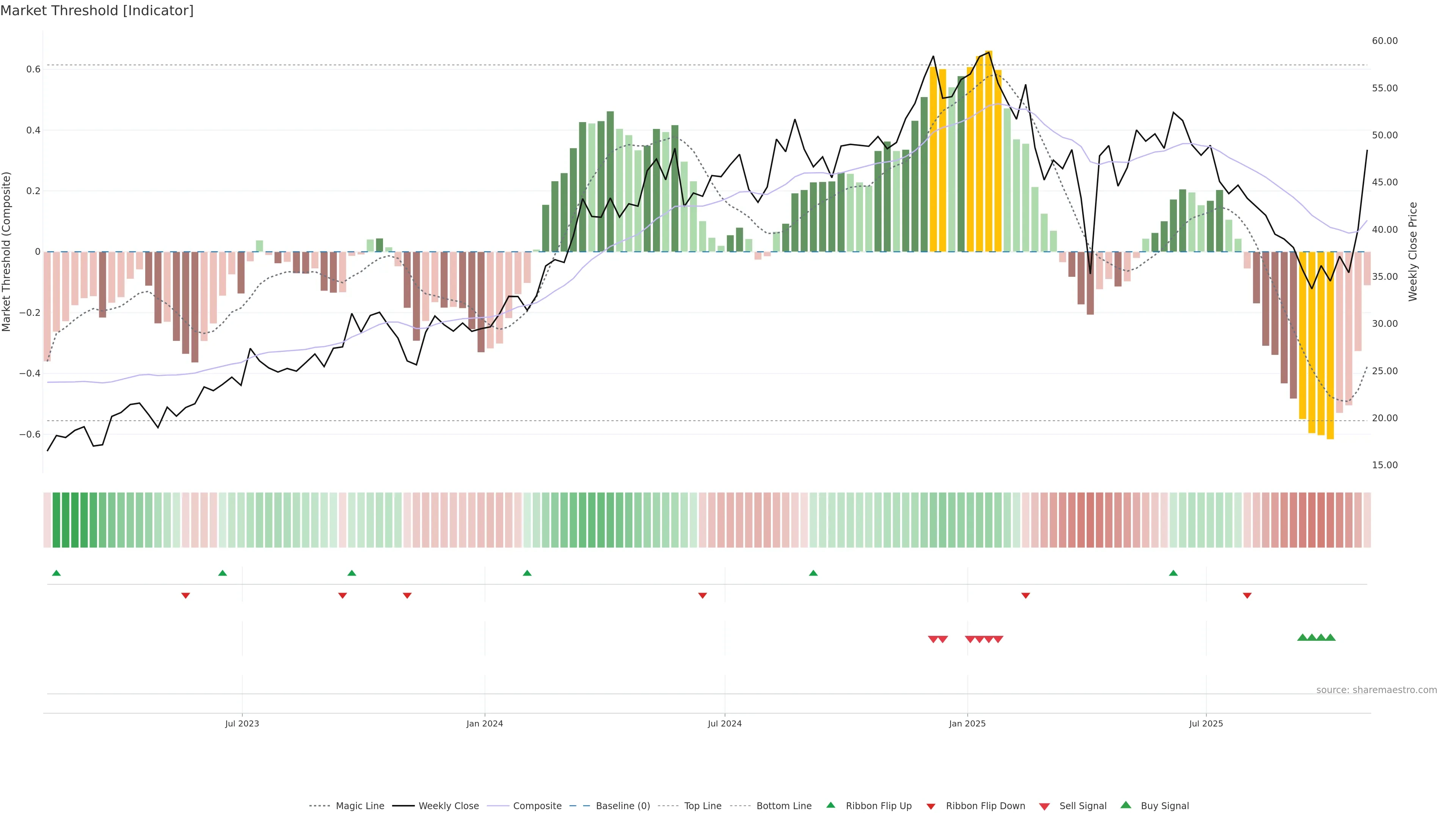This screenshot has height=819, width=1456.
Task: Click the source: sharemaestro.com text
Action: [x=1376, y=690]
